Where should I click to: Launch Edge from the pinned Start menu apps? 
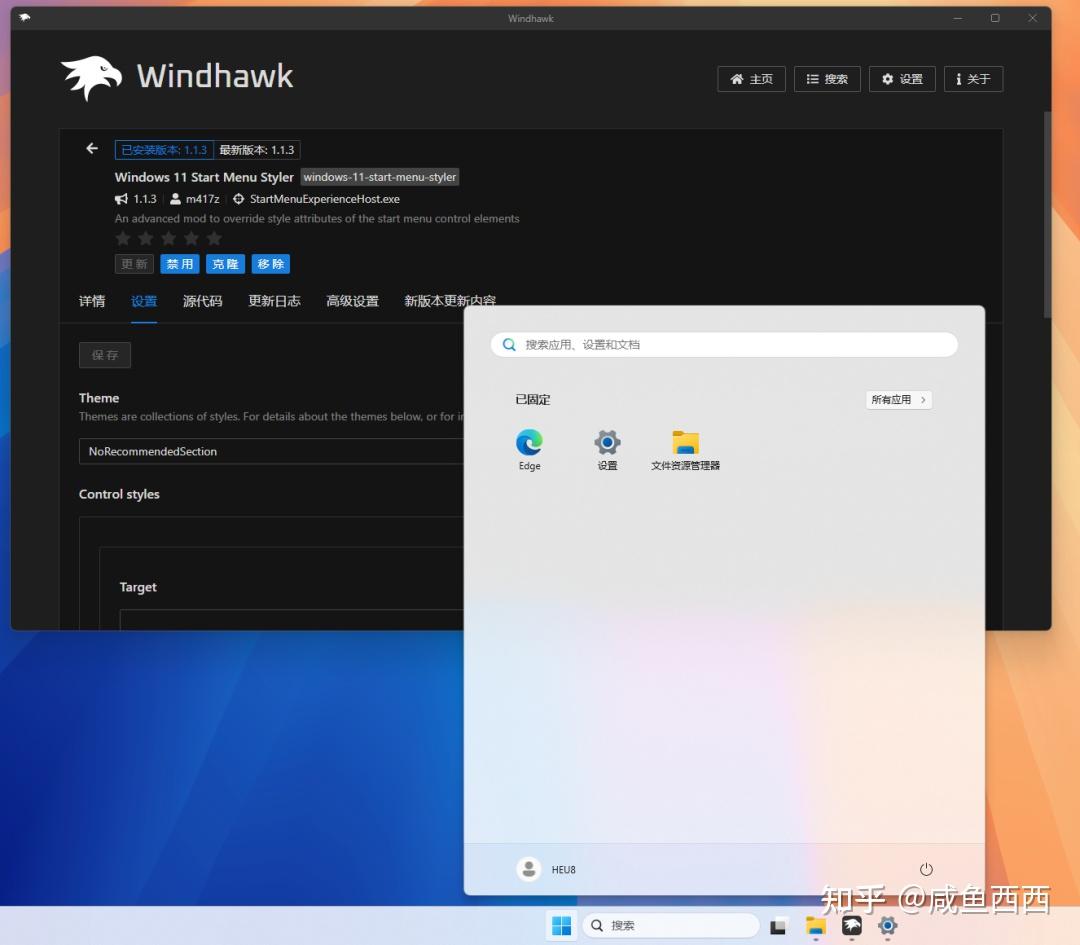click(529, 441)
